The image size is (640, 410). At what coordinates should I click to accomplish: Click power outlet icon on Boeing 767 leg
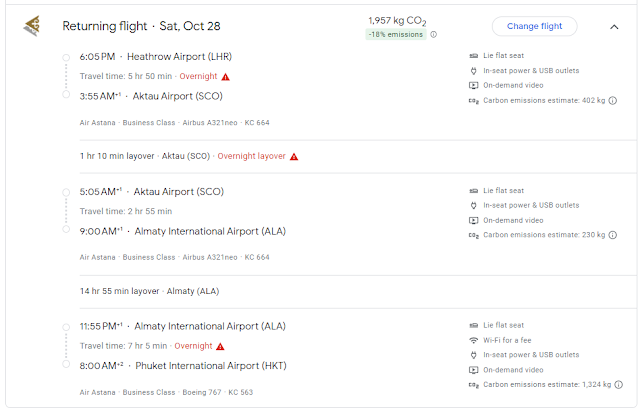pyautogui.click(x=474, y=355)
